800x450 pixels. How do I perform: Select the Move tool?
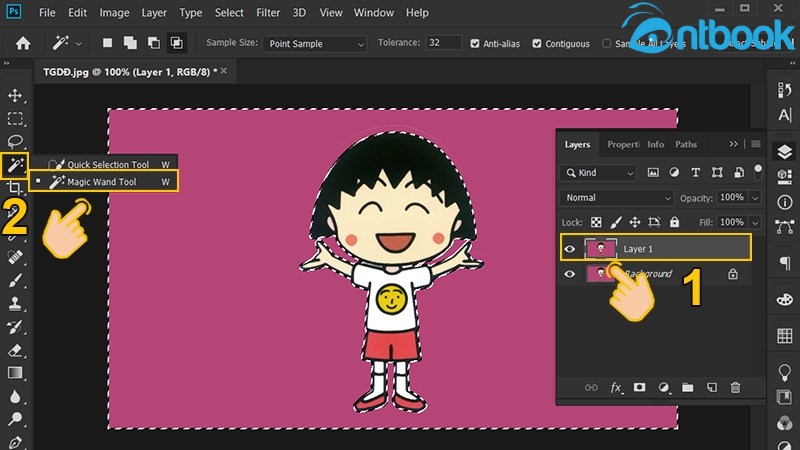point(15,95)
